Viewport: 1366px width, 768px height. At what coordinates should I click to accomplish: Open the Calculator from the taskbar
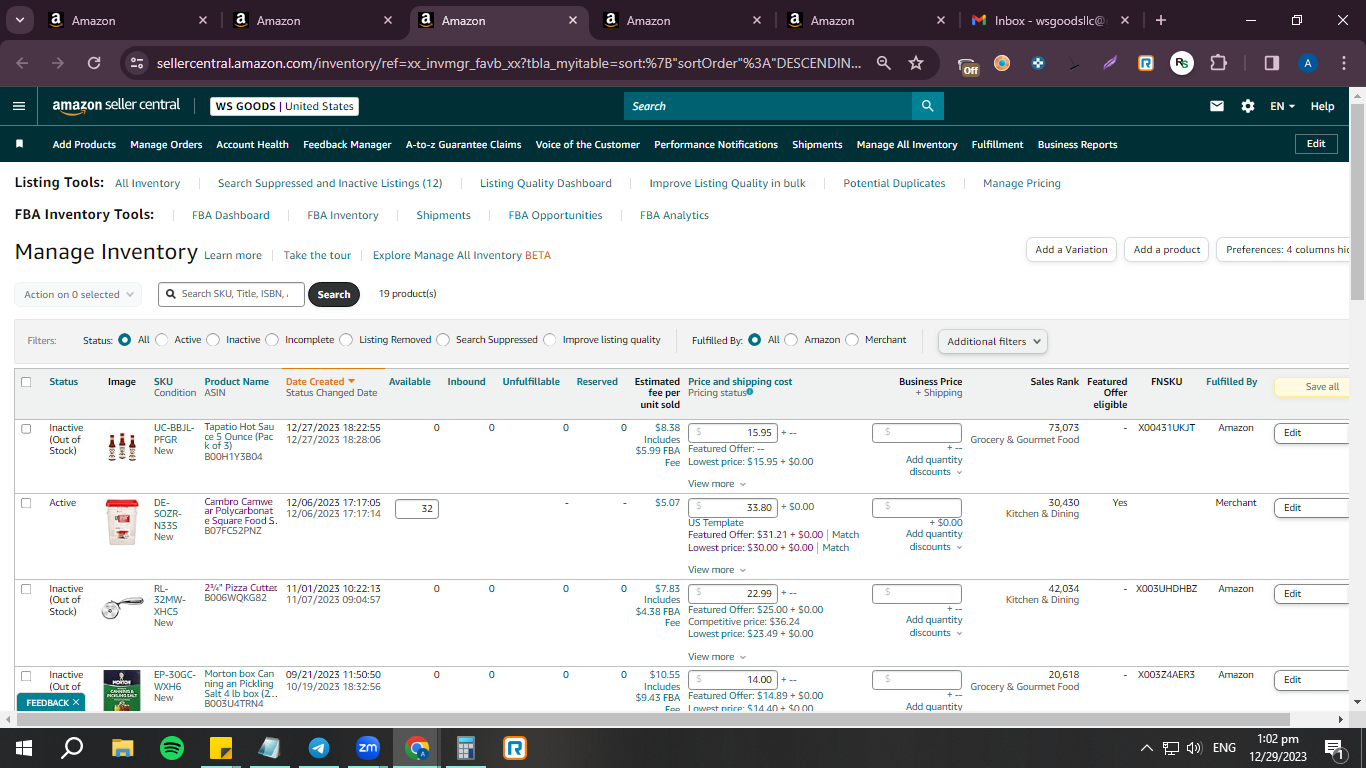(x=466, y=747)
